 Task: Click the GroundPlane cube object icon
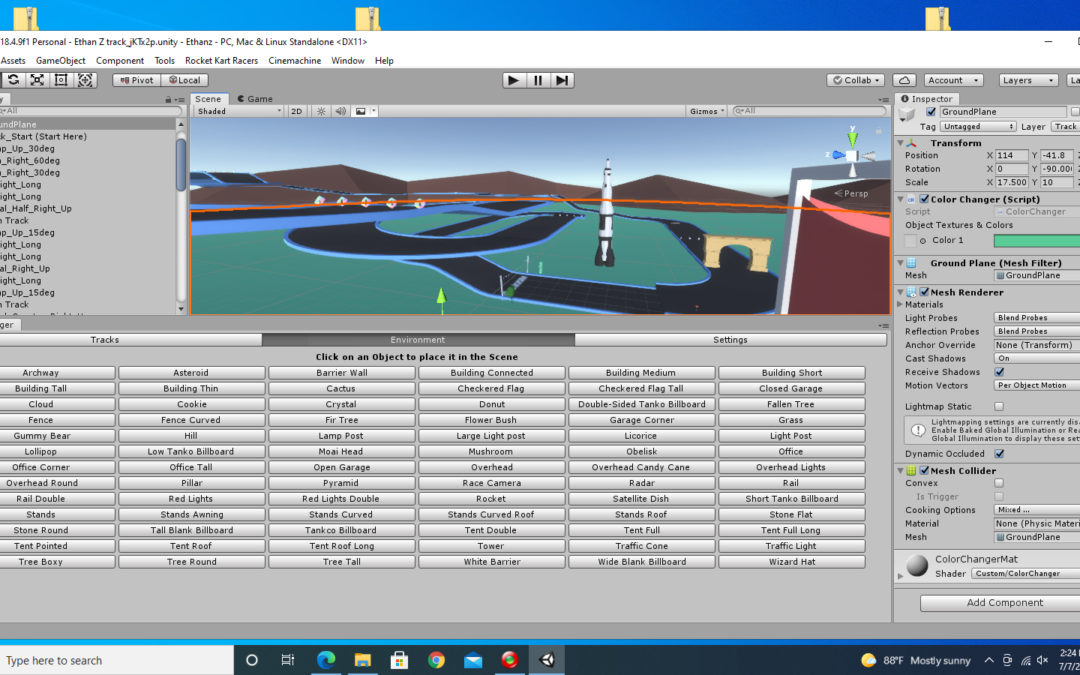908,114
